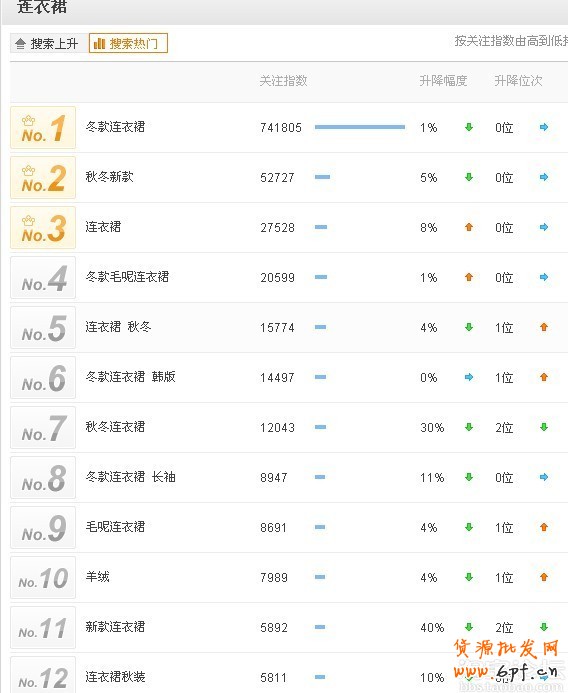Click the No.3 rank badge
This screenshot has width=568, height=693.
coord(43,227)
